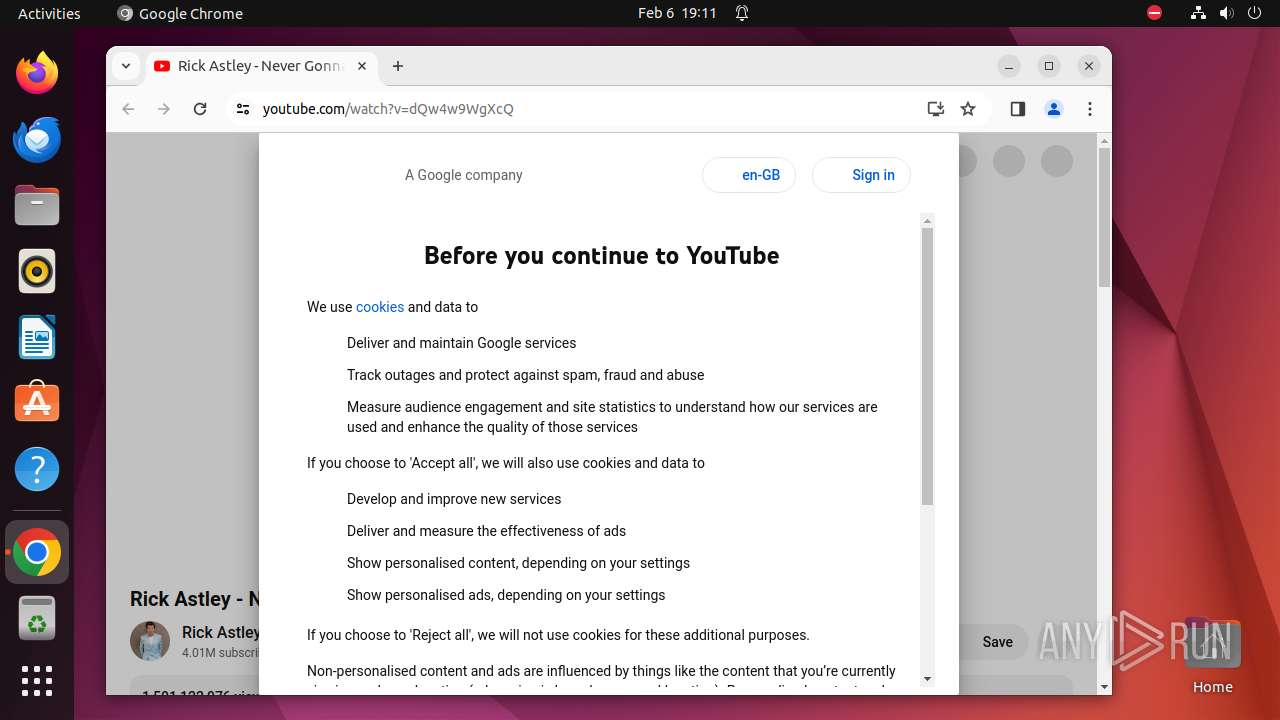Open the volume indicator
This screenshot has height=720, width=1280.
(x=1226, y=13)
